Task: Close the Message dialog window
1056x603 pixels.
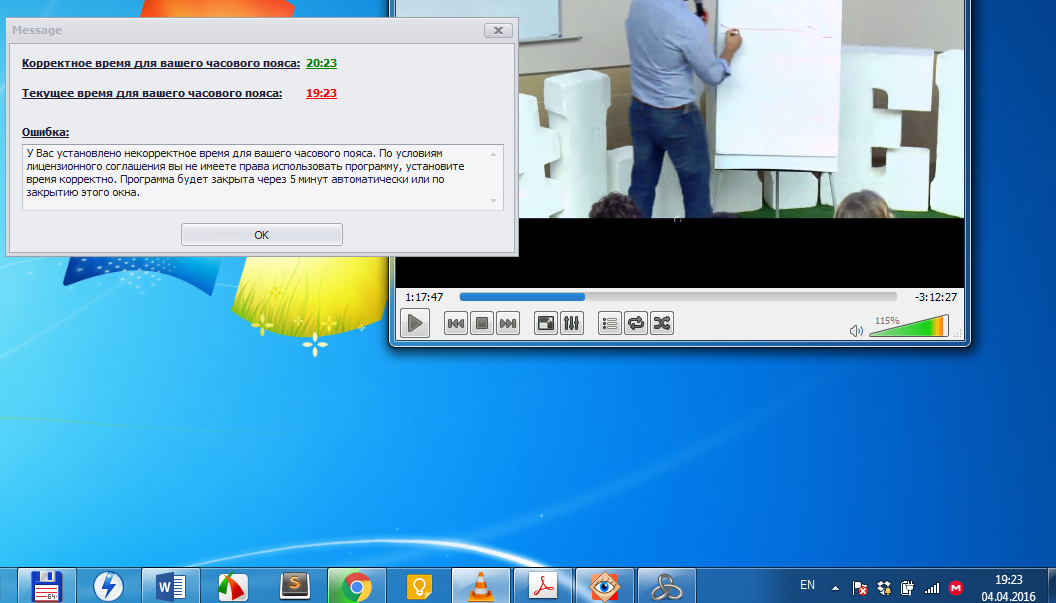Action: click(498, 30)
